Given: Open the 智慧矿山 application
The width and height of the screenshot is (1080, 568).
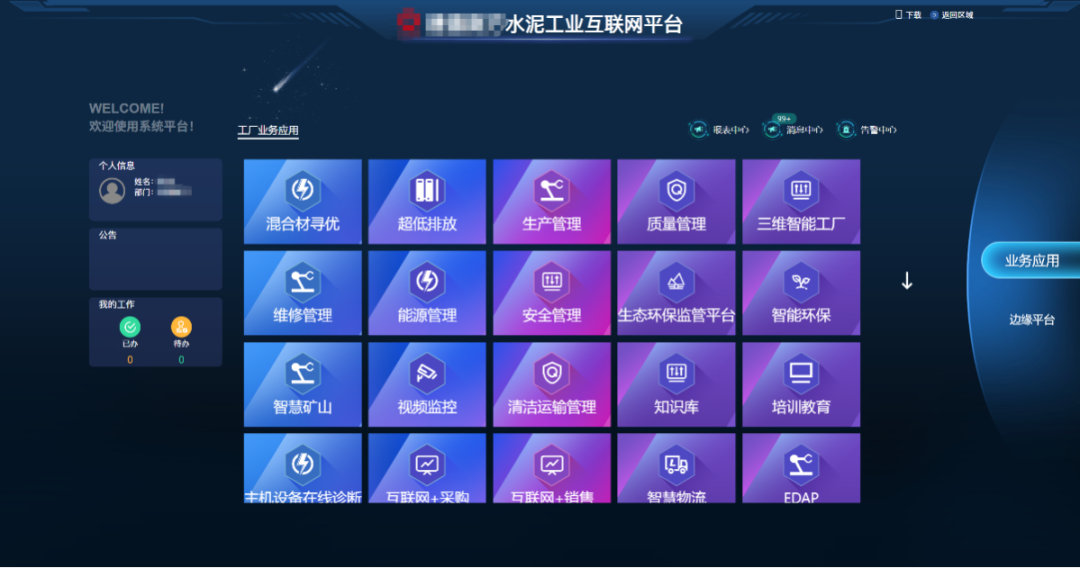Looking at the screenshot, I should tap(302, 385).
